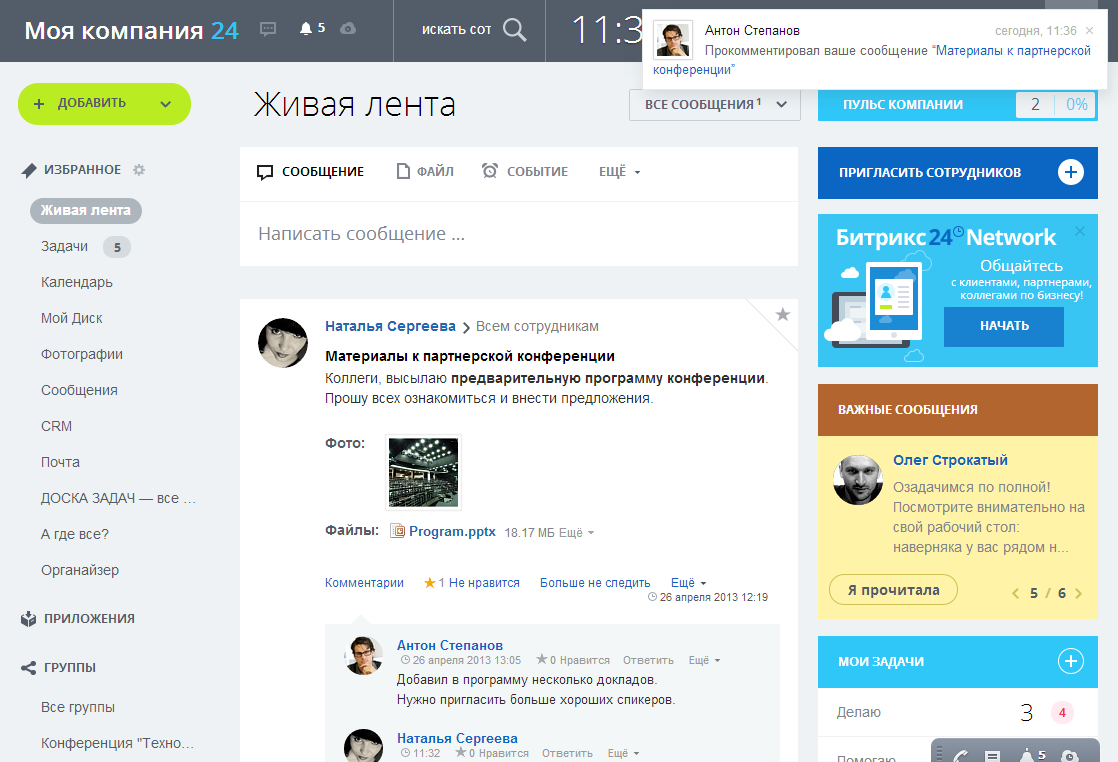
Task: Click the cloud status icon in header
Action: point(348,29)
